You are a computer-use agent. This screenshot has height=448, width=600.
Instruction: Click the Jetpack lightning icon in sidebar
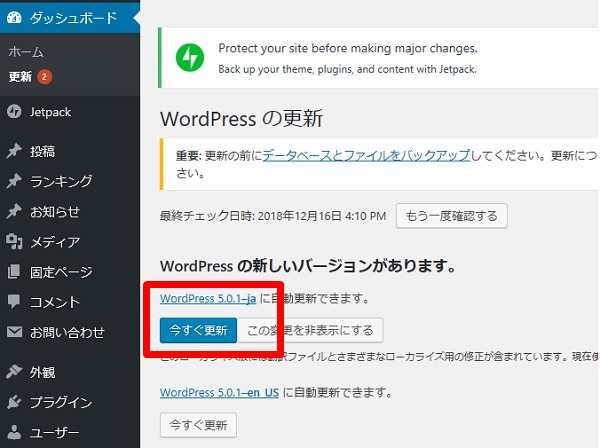[x=14, y=112]
